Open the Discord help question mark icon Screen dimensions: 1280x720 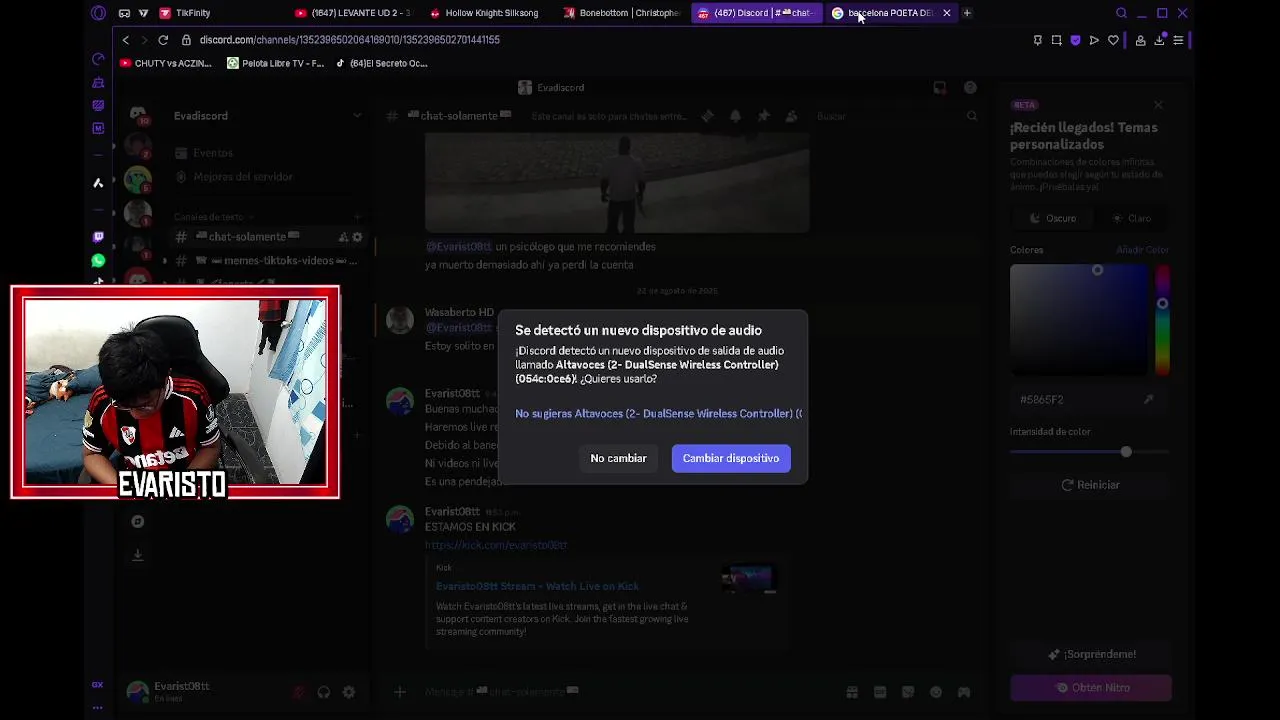point(970,88)
